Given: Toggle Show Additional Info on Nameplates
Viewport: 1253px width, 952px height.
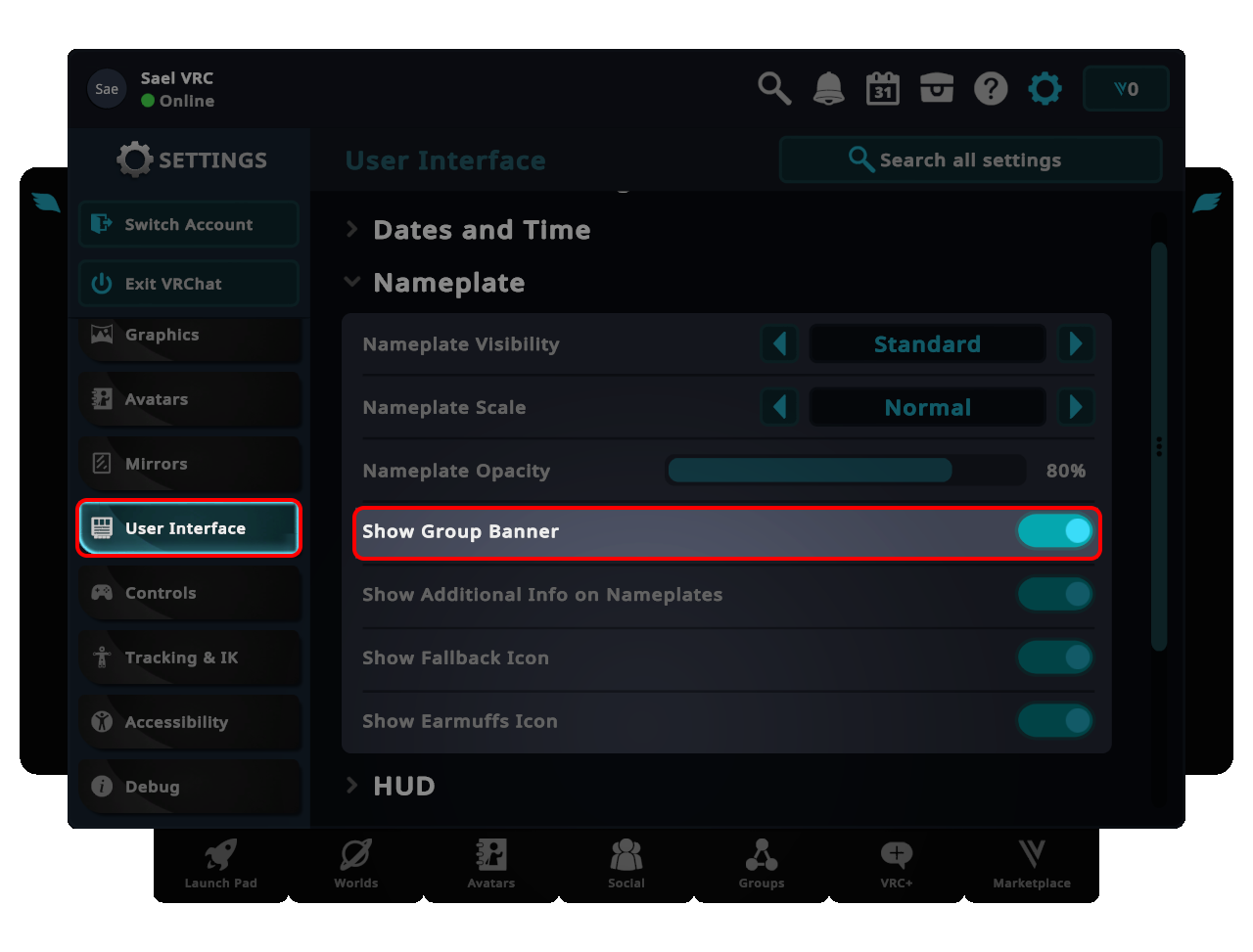Looking at the screenshot, I should point(1054,595).
